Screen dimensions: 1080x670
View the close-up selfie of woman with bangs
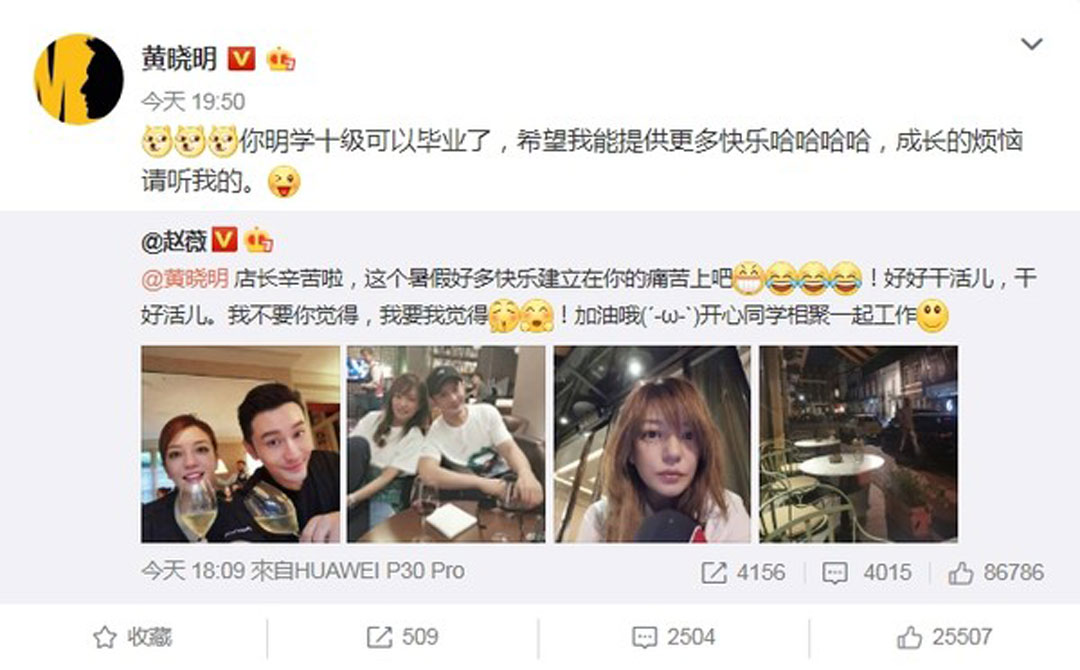[652, 444]
